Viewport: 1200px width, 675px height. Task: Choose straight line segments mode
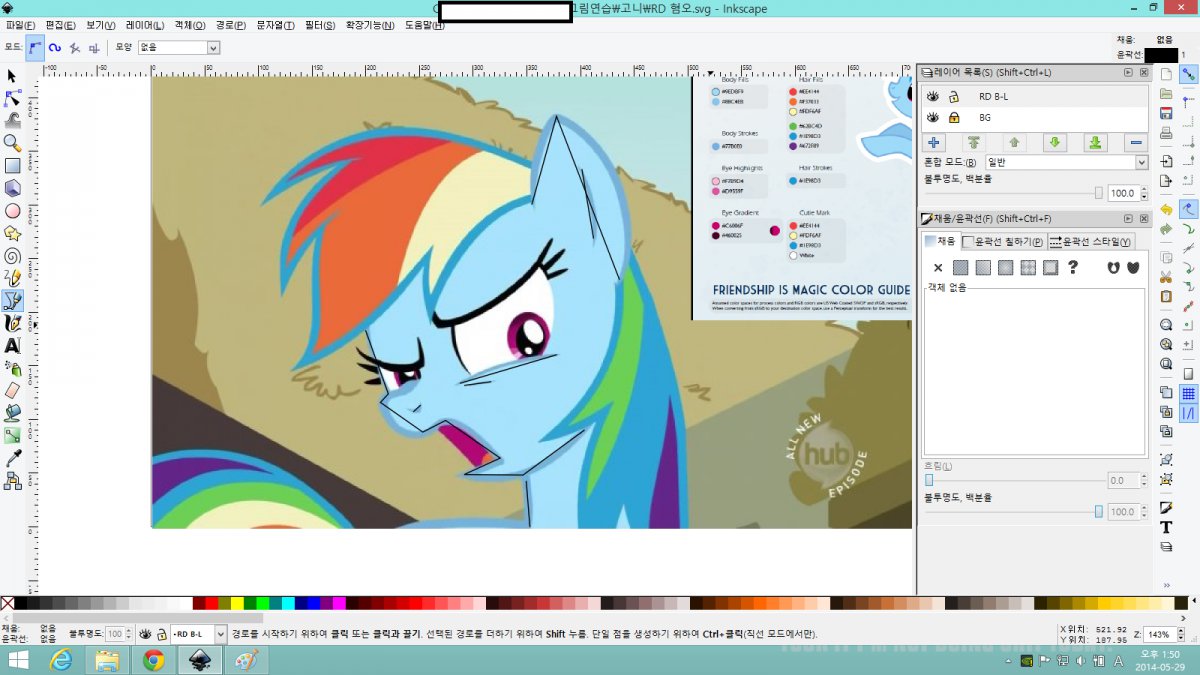(x=74, y=47)
